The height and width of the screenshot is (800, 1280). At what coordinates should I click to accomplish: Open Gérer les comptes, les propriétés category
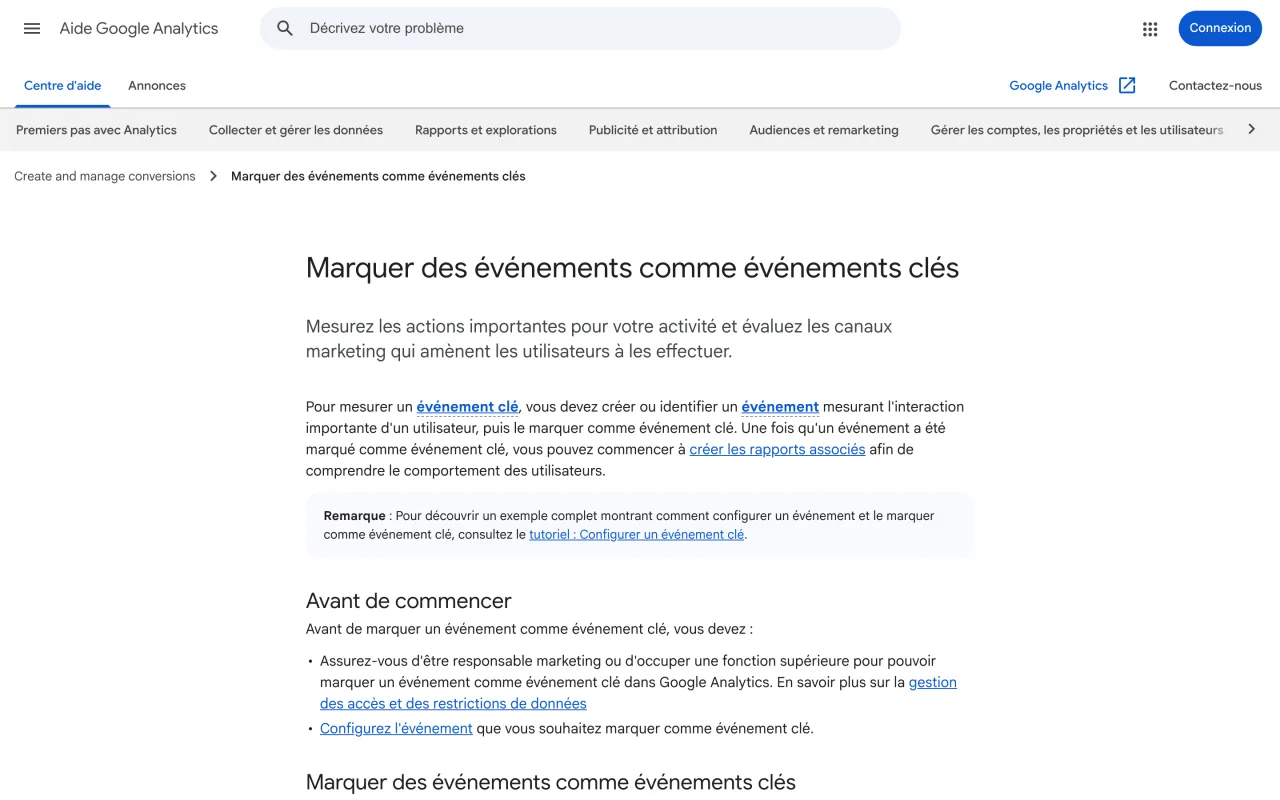click(1077, 130)
